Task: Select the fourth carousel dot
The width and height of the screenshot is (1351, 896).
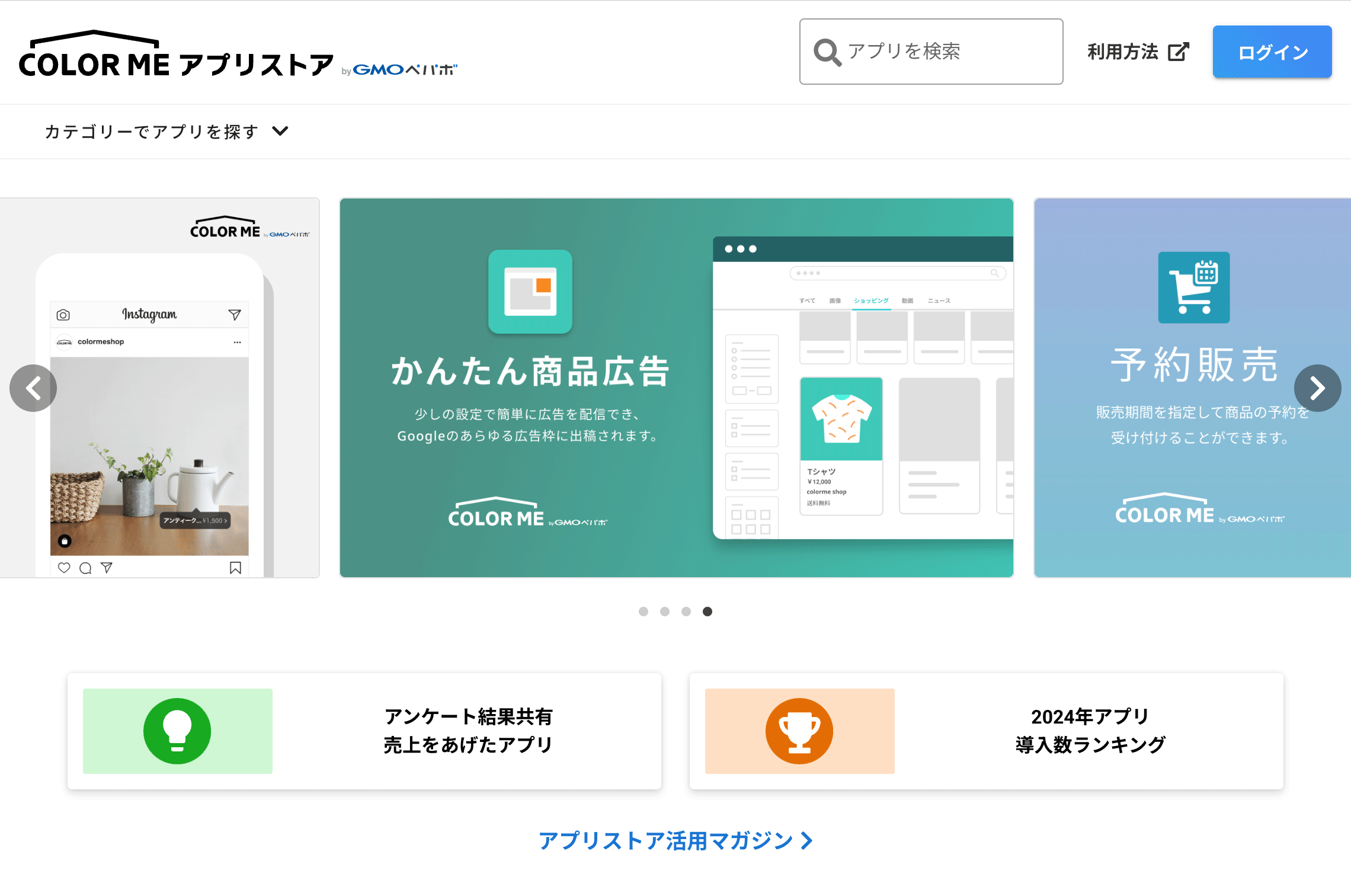Action: click(707, 612)
